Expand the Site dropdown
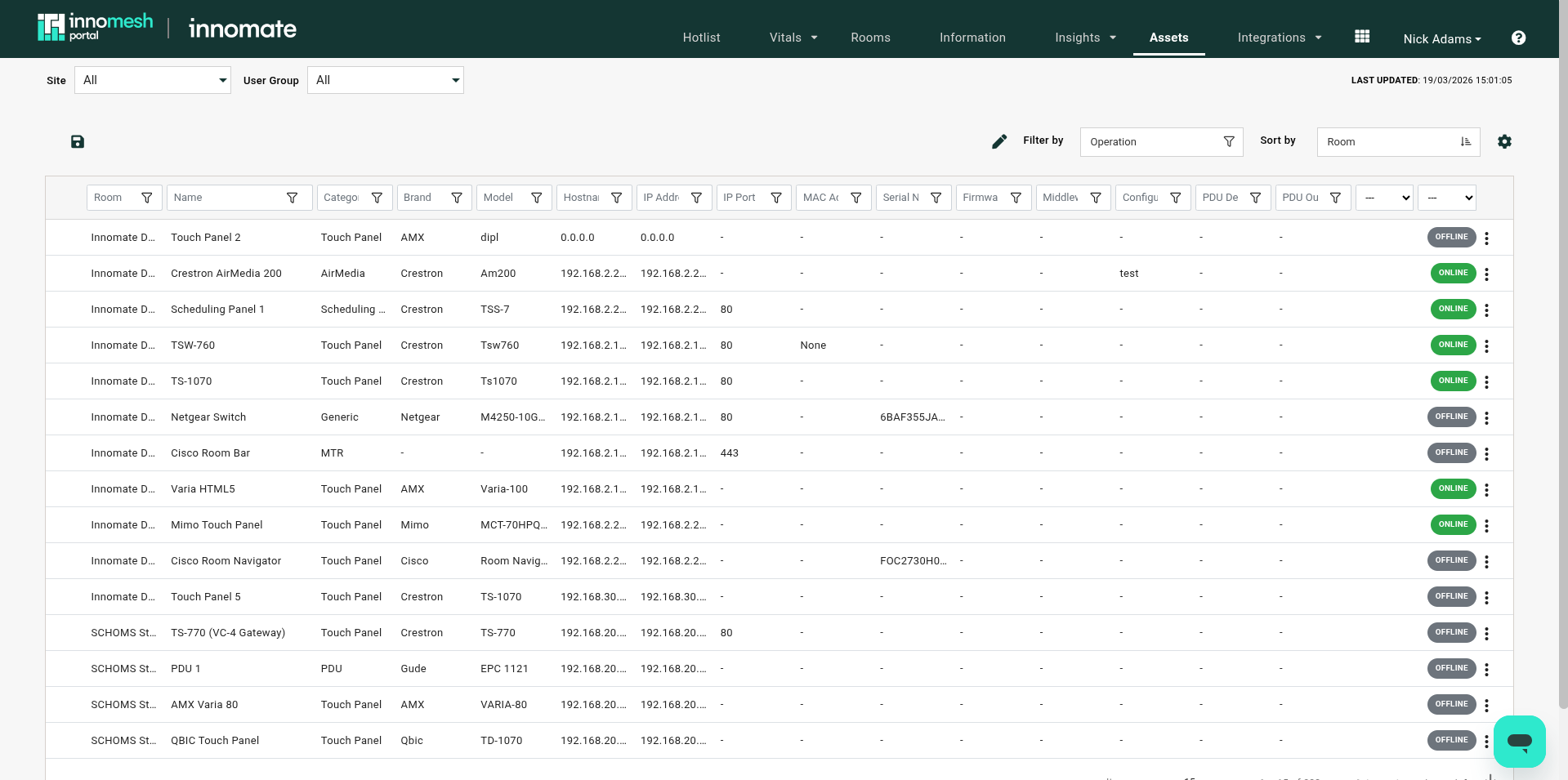The height and width of the screenshot is (780, 1568). pyautogui.click(x=153, y=80)
